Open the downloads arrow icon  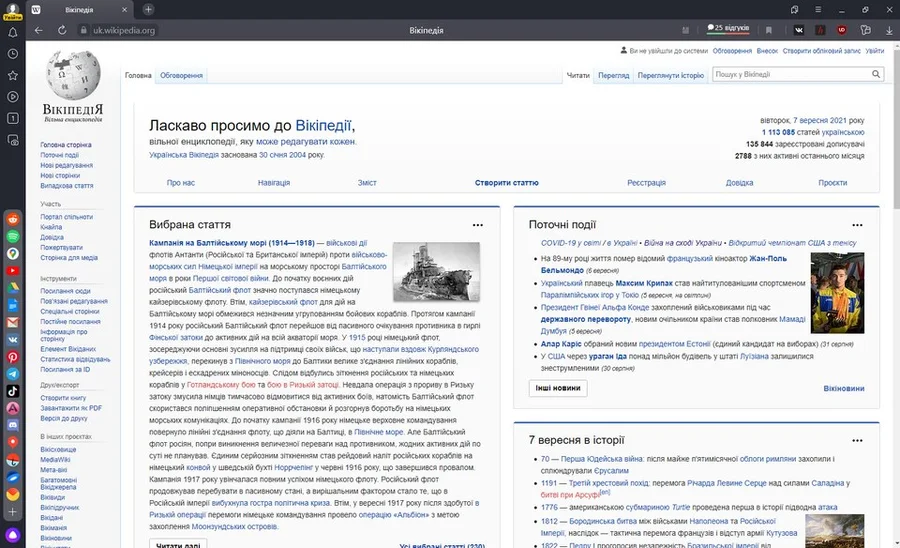[889, 30]
